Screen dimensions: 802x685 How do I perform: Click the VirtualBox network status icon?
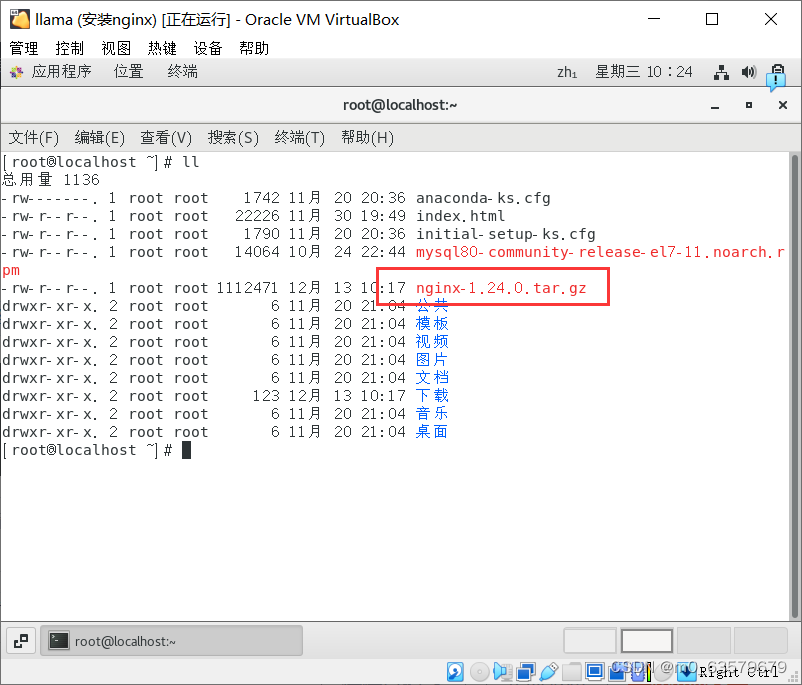tap(523, 671)
